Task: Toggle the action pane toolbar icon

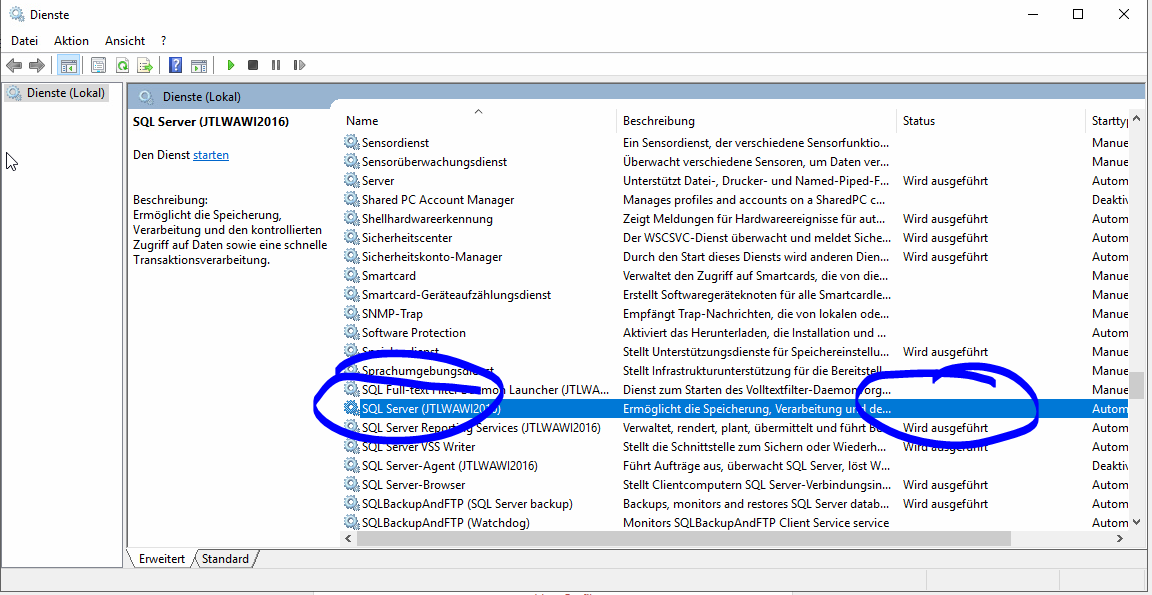Action: point(198,65)
